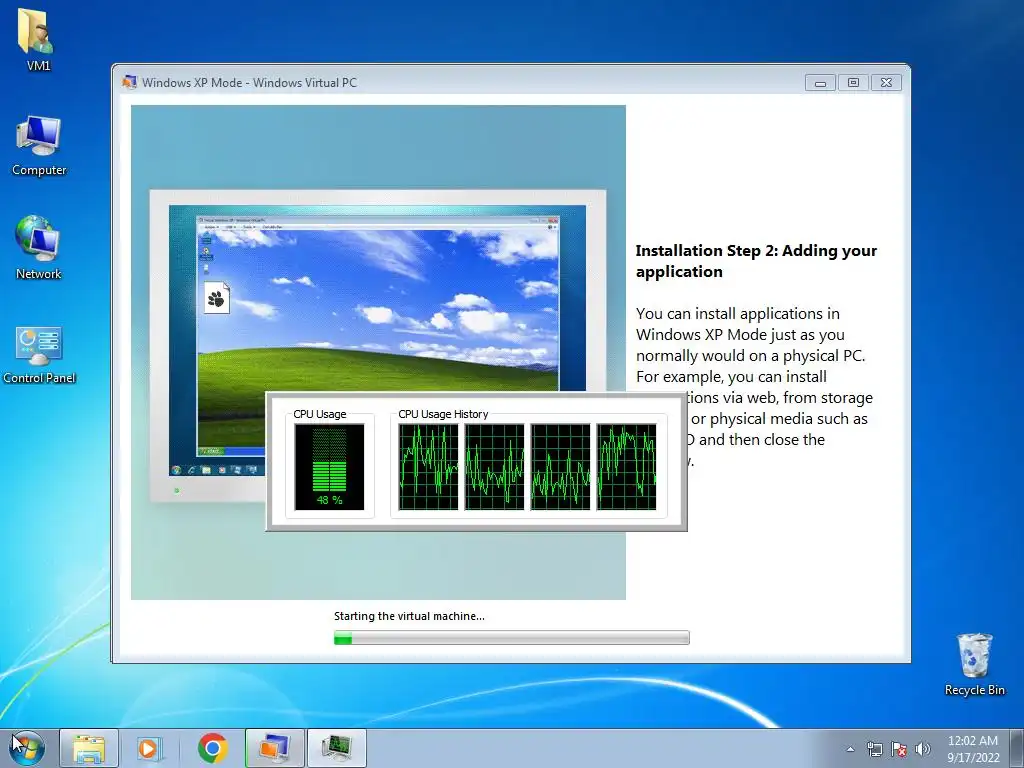Launch Windows Media Player from the taskbar
Screen dimensions: 1024x768
pyautogui.click(x=148, y=748)
